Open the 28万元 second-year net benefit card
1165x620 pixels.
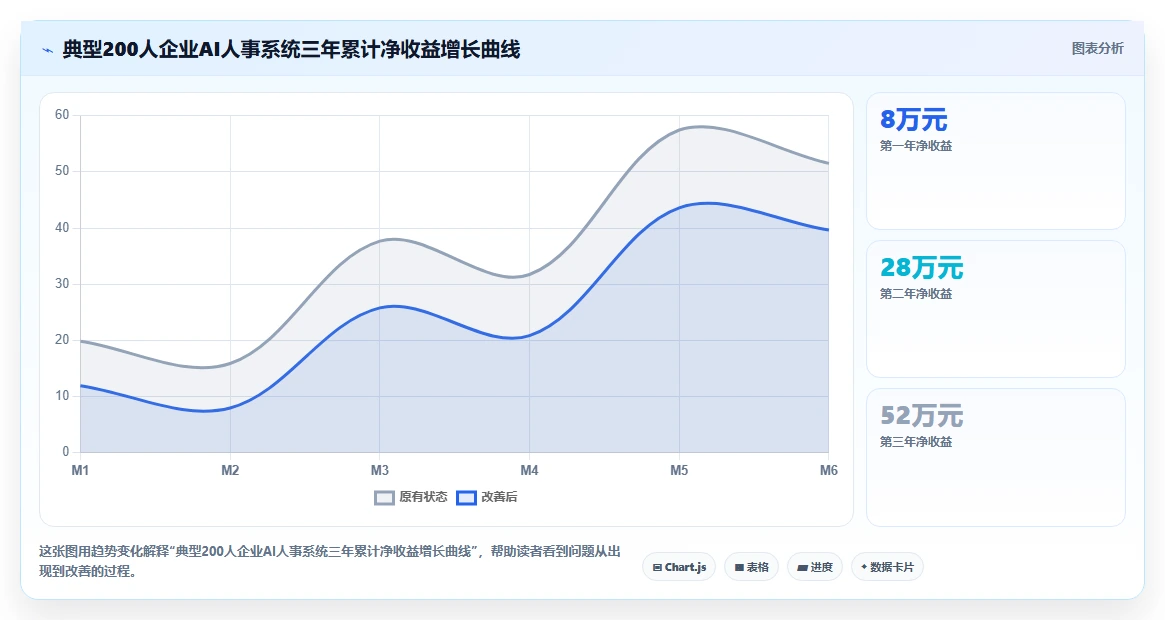(996, 309)
